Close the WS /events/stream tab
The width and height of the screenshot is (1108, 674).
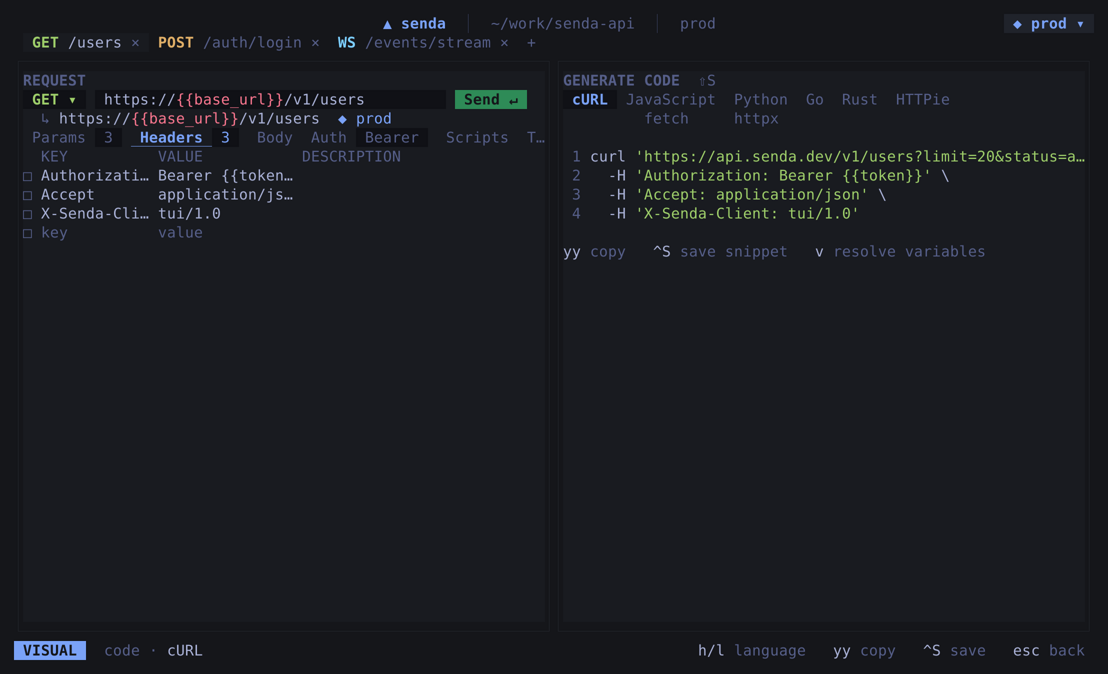pos(505,43)
